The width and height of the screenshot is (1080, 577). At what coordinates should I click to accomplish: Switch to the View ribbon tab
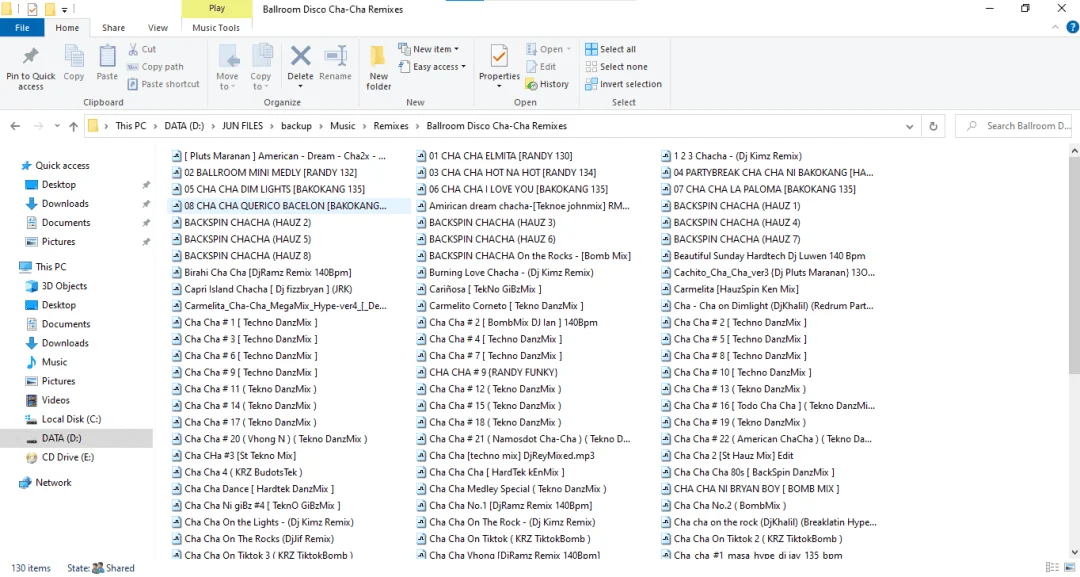coord(158,28)
